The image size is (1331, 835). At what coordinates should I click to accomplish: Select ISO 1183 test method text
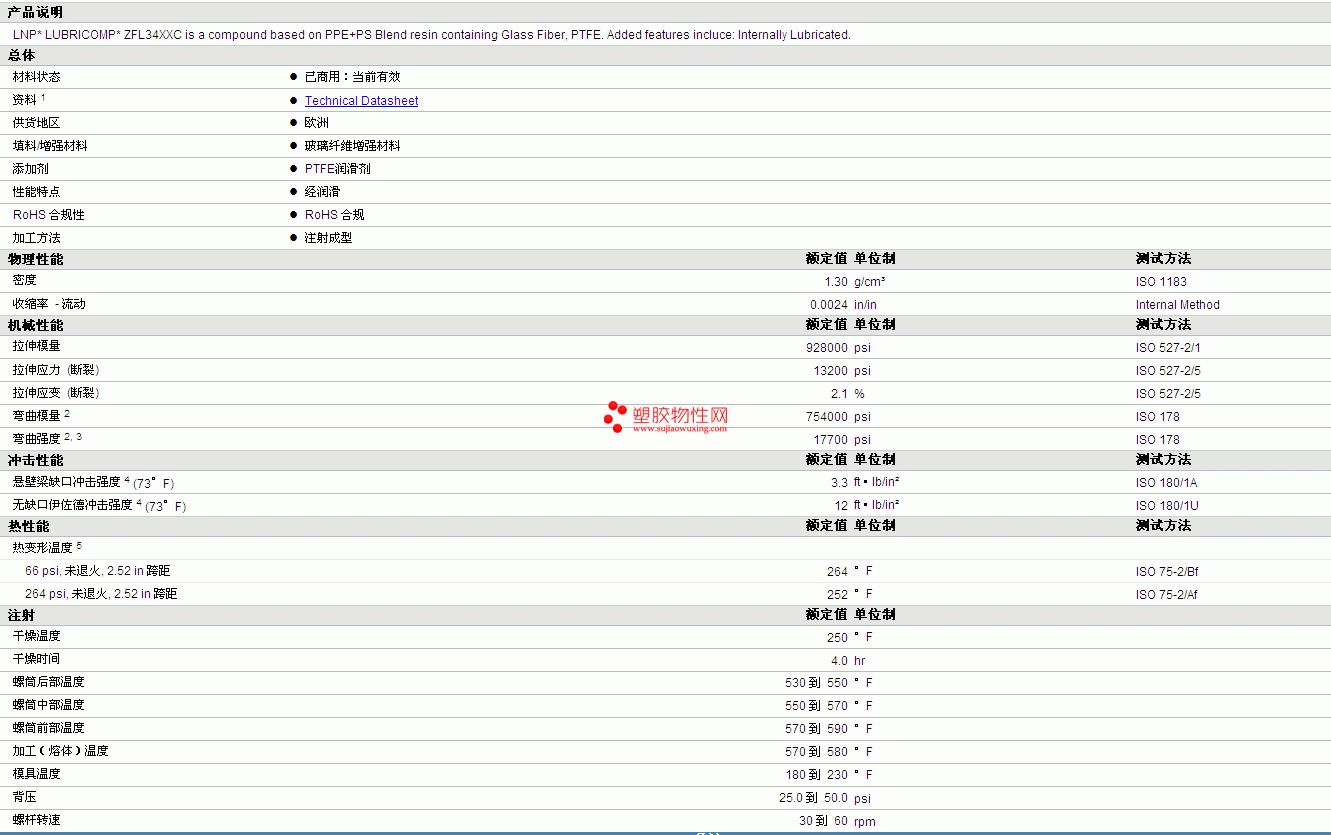[x=1161, y=282]
